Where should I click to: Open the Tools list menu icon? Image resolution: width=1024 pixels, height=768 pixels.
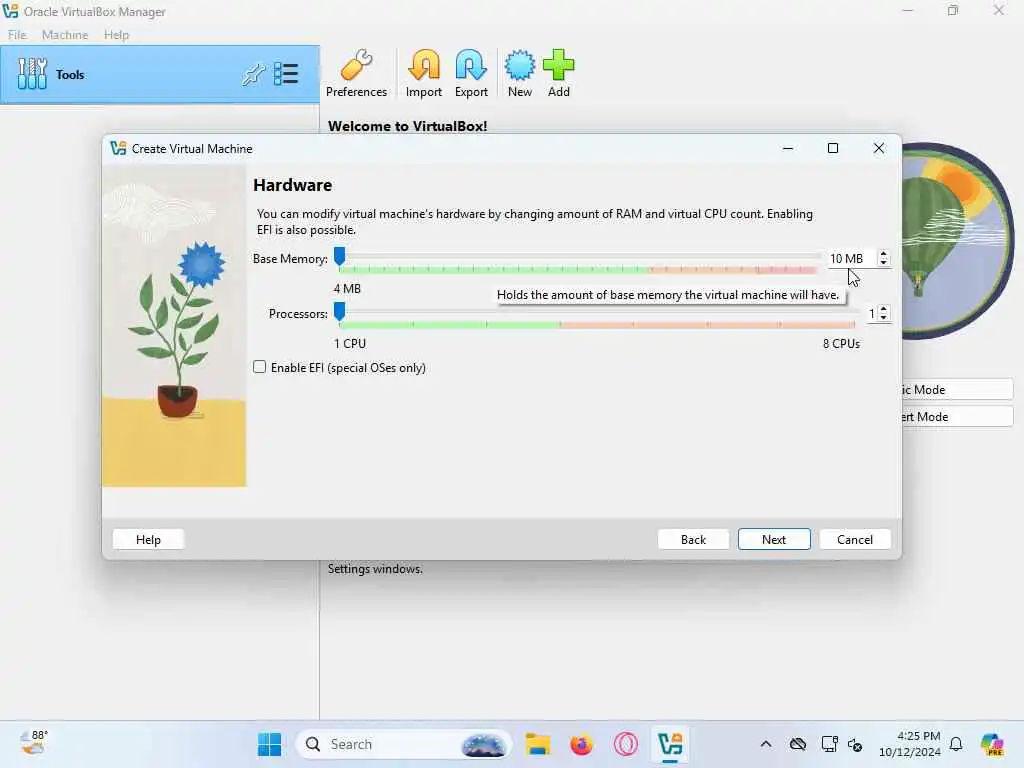(286, 74)
